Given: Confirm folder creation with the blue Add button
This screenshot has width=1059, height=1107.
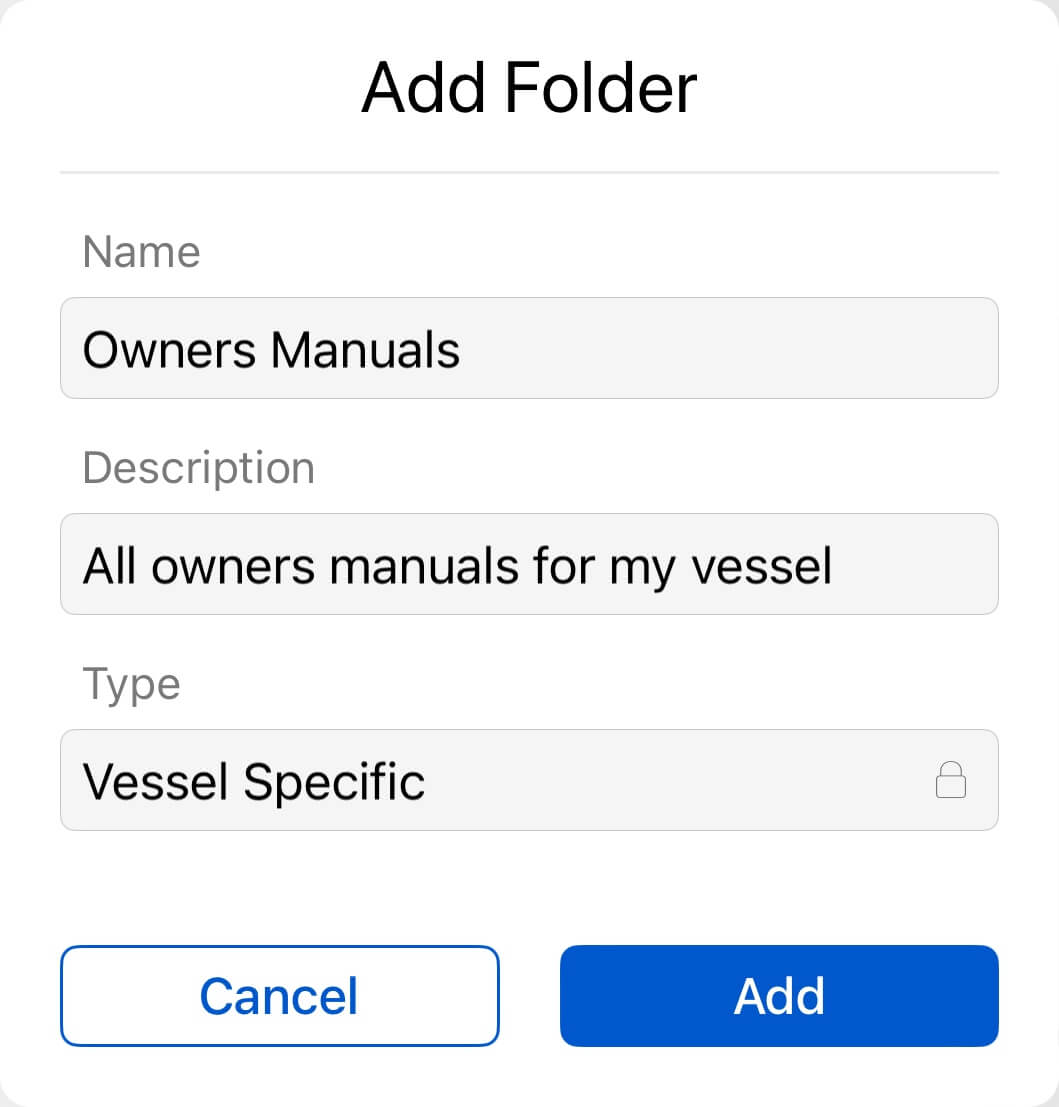Looking at the screenshot, I should coord(779,996).
